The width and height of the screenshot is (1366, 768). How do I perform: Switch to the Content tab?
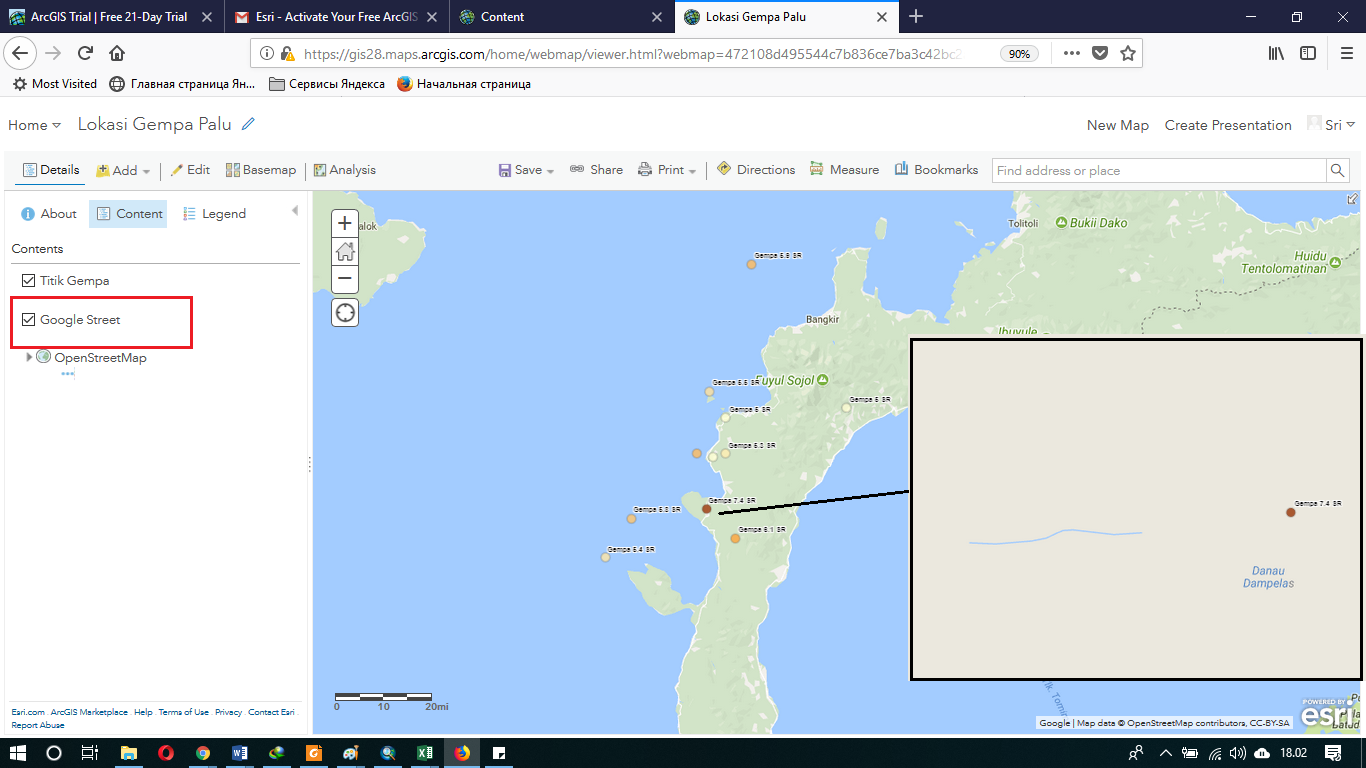pyautogui.click(x=128, y=214)
